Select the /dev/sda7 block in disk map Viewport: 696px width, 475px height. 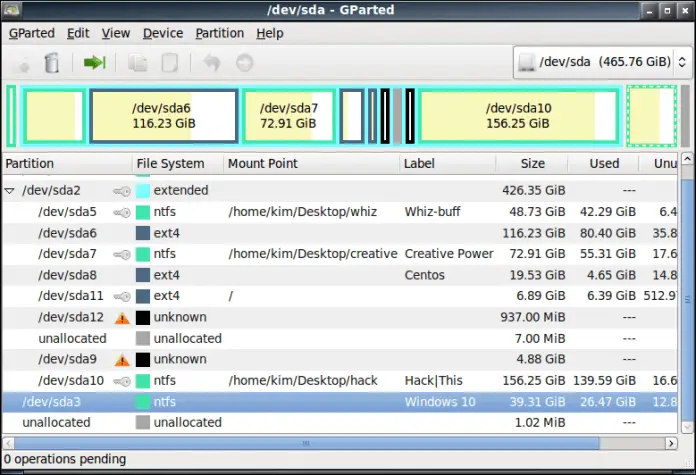click(289, 116)
